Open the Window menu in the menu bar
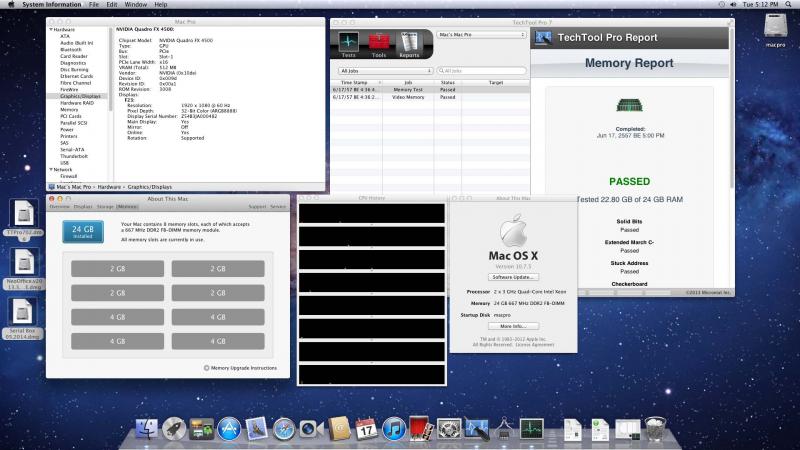 tap(136, 5)
